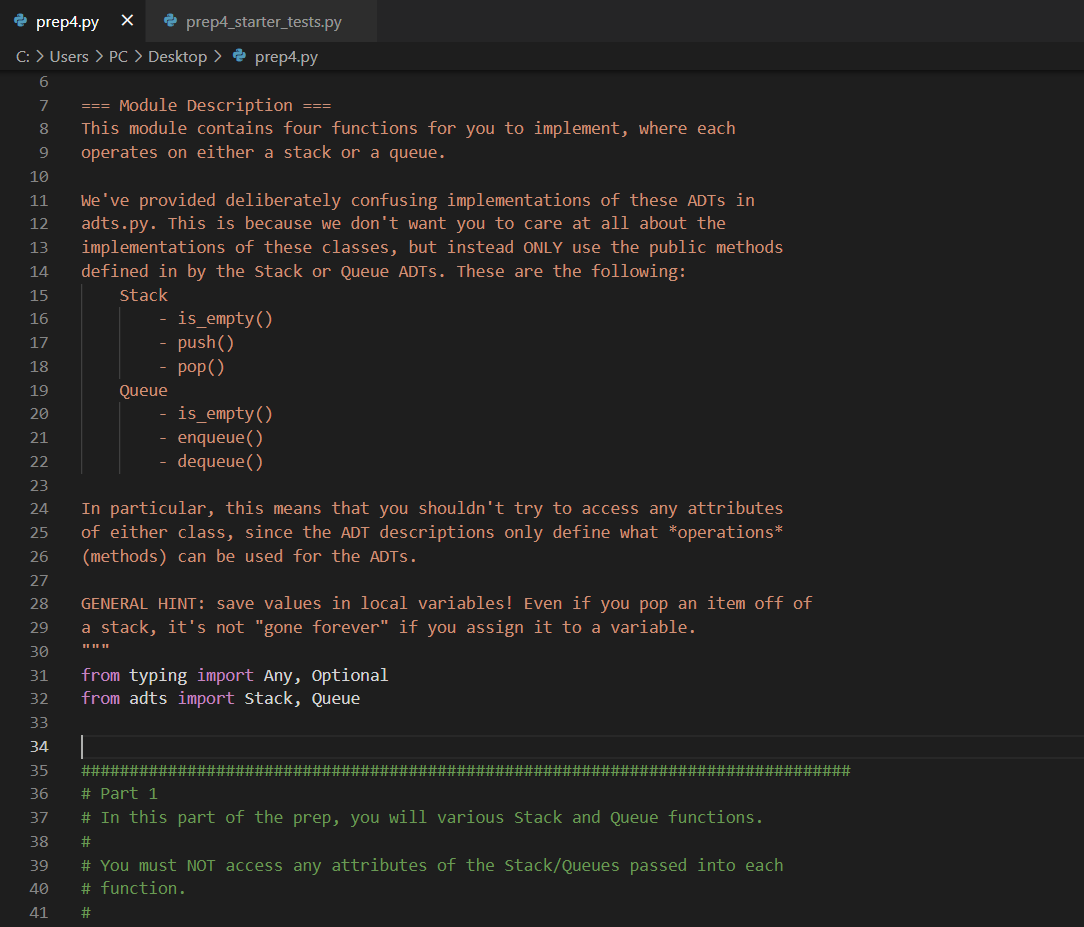Click 'operates on either a stack' line

(263, 153)
